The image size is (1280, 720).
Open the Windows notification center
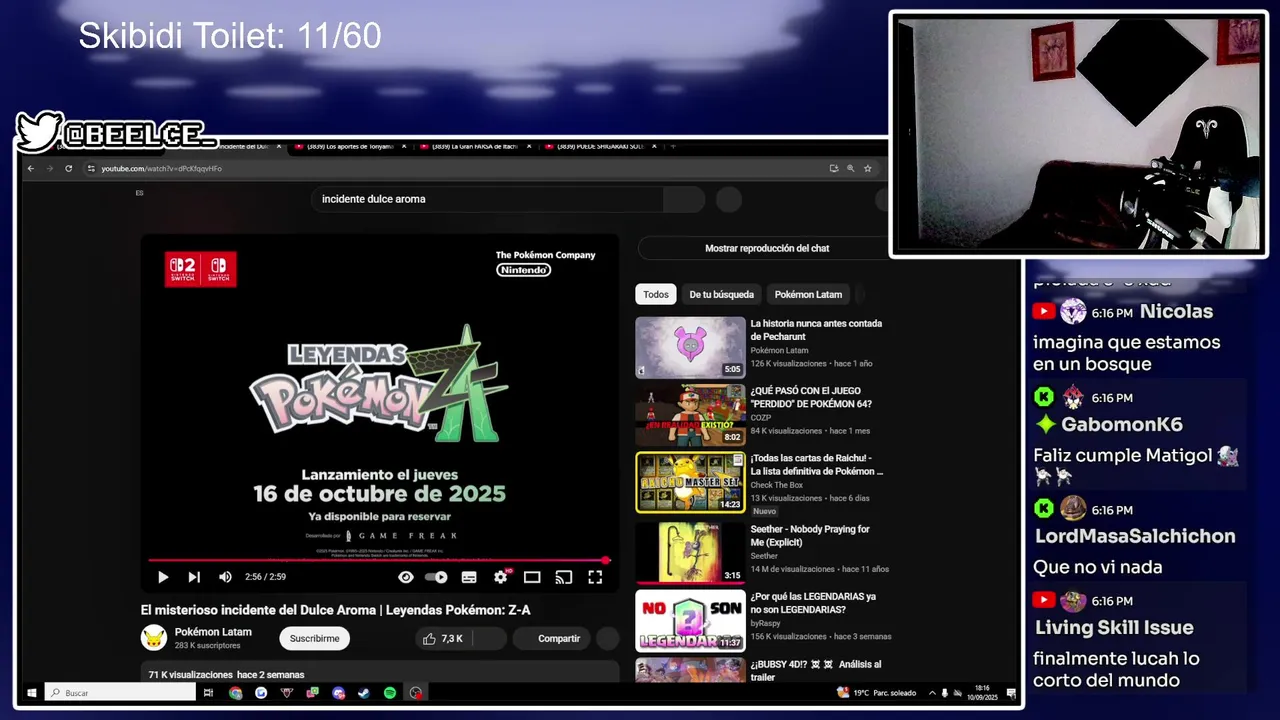pos(1011,692)
